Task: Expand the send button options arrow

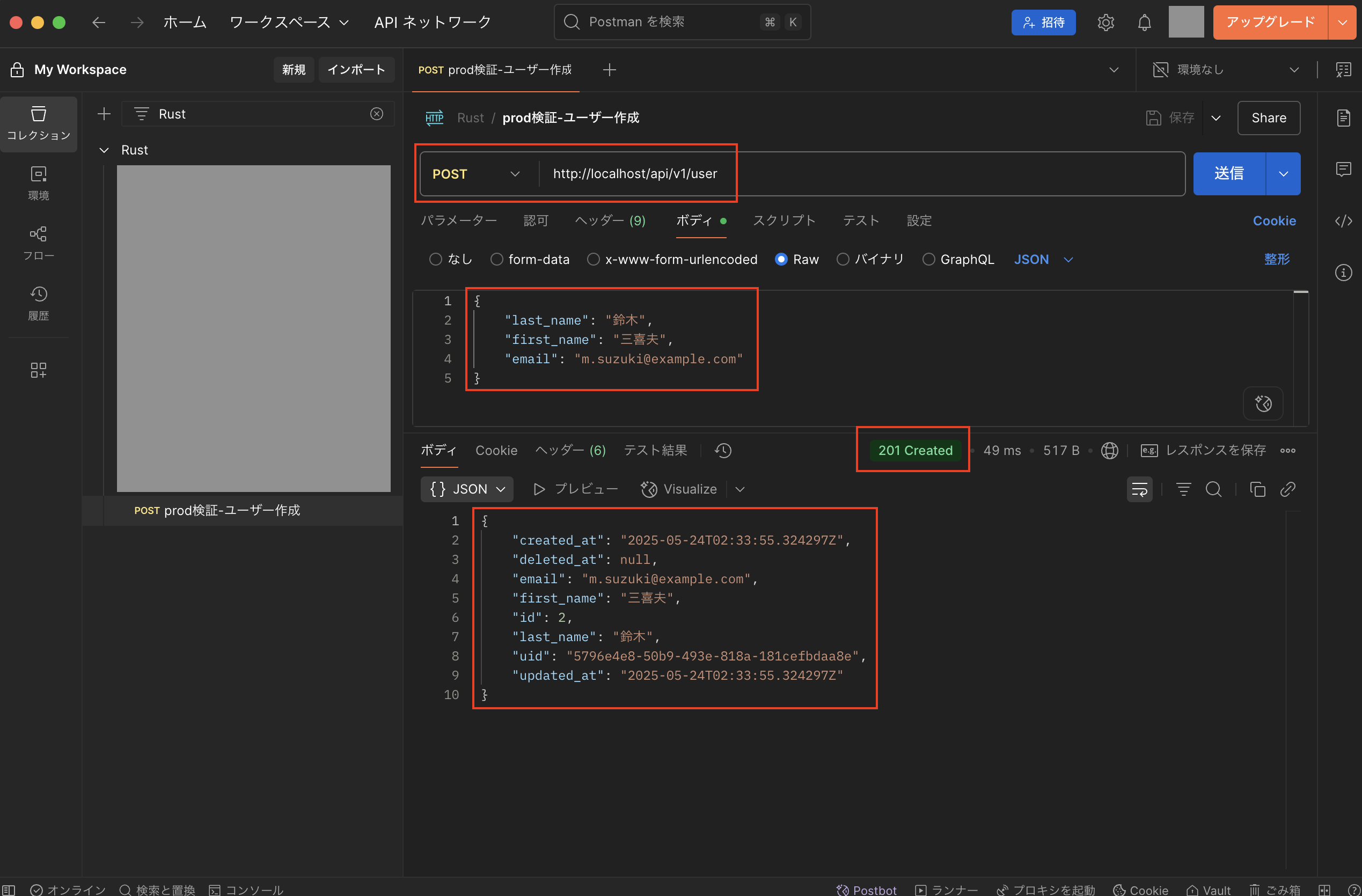Action: point(1283,174)
